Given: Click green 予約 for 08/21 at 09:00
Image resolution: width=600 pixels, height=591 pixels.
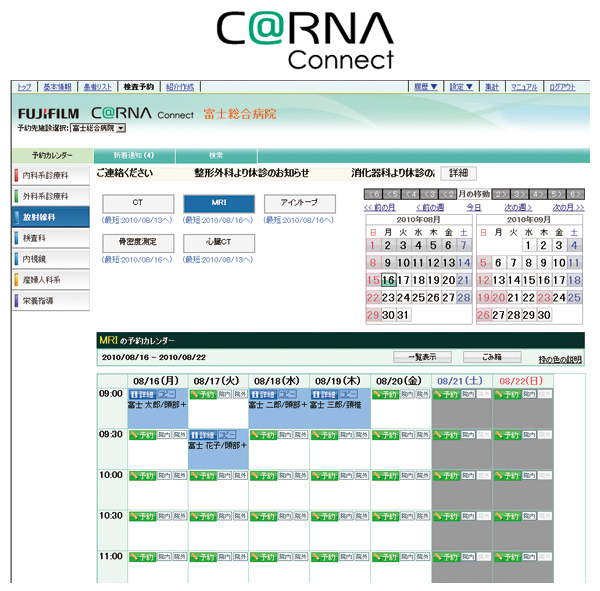Looking at the screenshot, I should 446,394.
